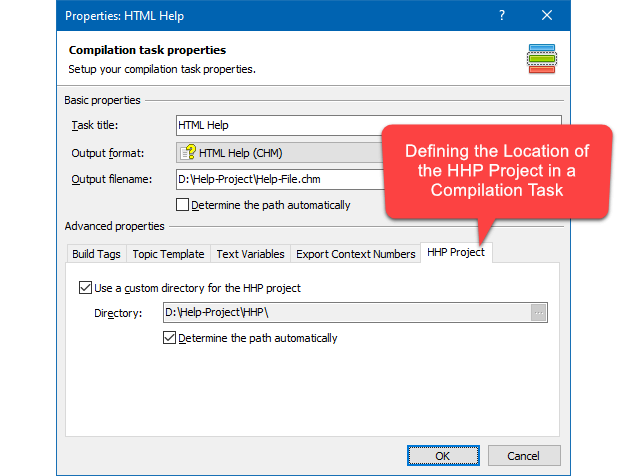Image resolution: width=627 pixels, height=476 pixels.
Task: Click the HTML Help CHM format icon
Action: pos(188,152)
